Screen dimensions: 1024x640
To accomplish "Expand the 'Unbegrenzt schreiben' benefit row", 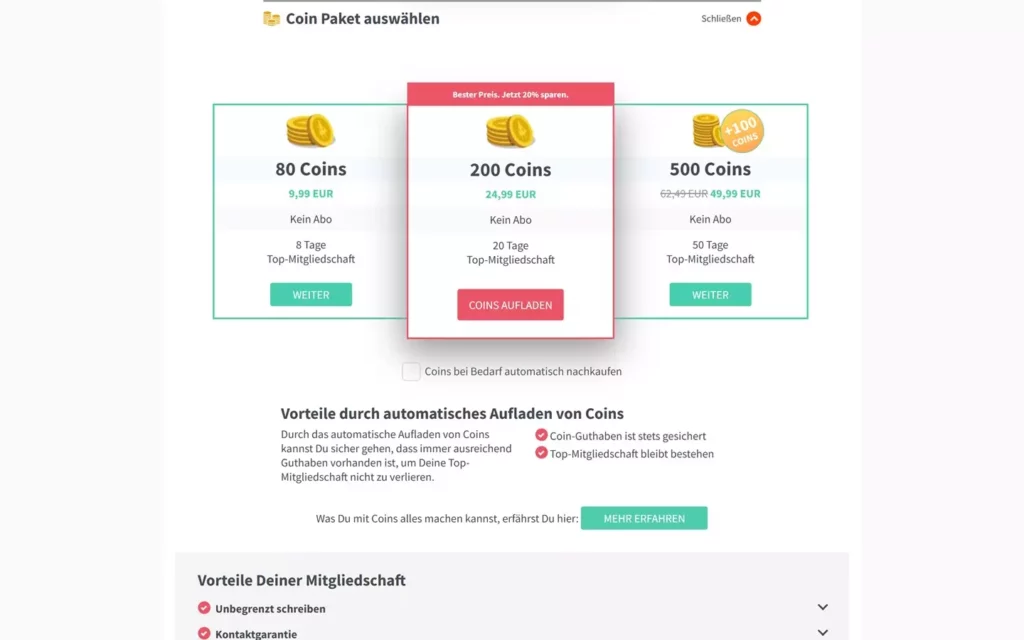I will (x=822, y=607).
